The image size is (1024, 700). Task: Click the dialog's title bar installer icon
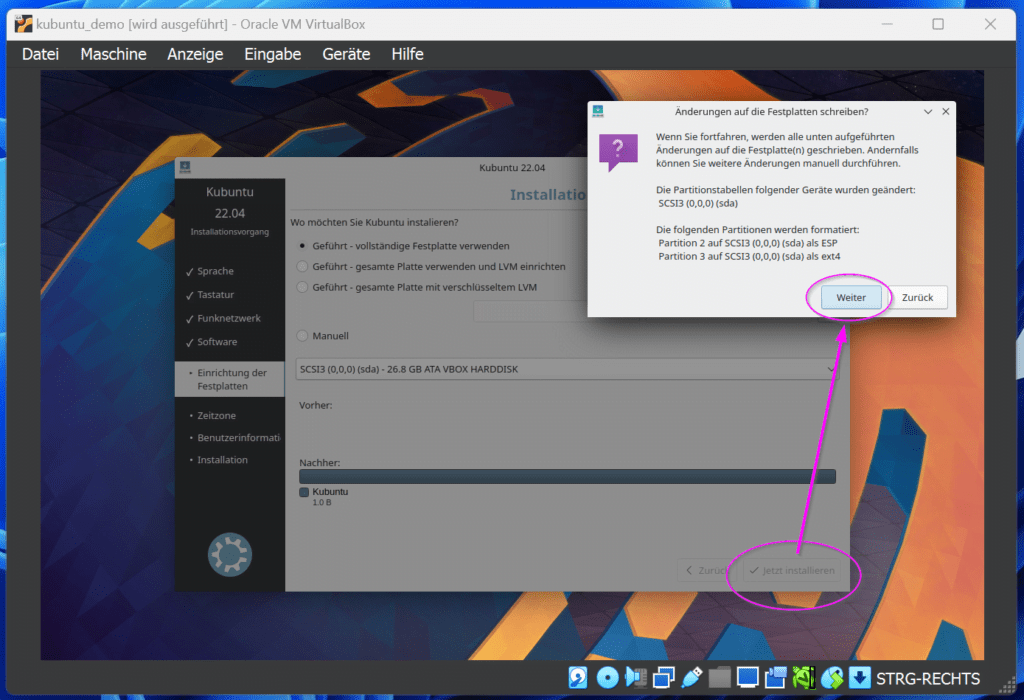pos(598,112)
